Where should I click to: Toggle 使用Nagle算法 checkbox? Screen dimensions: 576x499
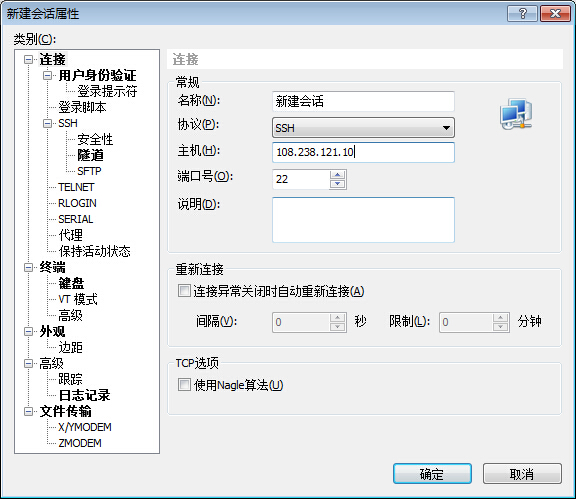coord(184,385)
